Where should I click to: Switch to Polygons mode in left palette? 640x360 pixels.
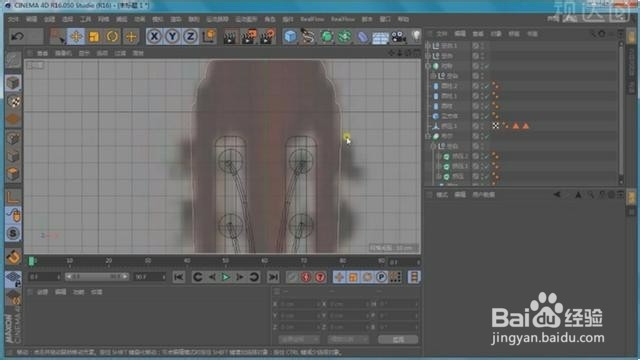coord(13,174)
